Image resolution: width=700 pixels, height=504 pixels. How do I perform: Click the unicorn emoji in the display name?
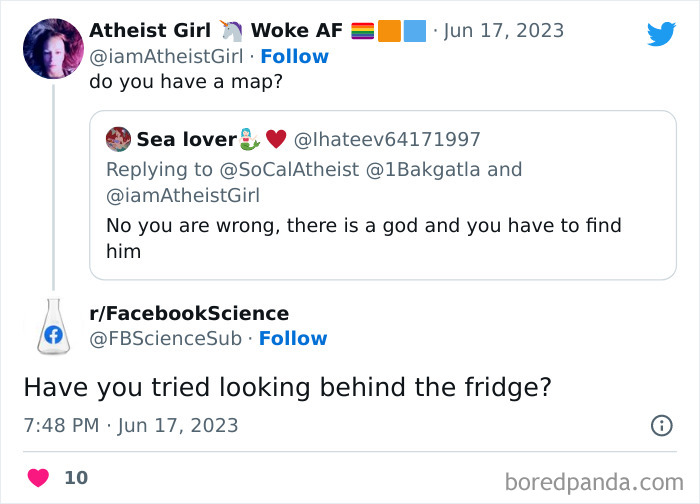pos(235,30)
